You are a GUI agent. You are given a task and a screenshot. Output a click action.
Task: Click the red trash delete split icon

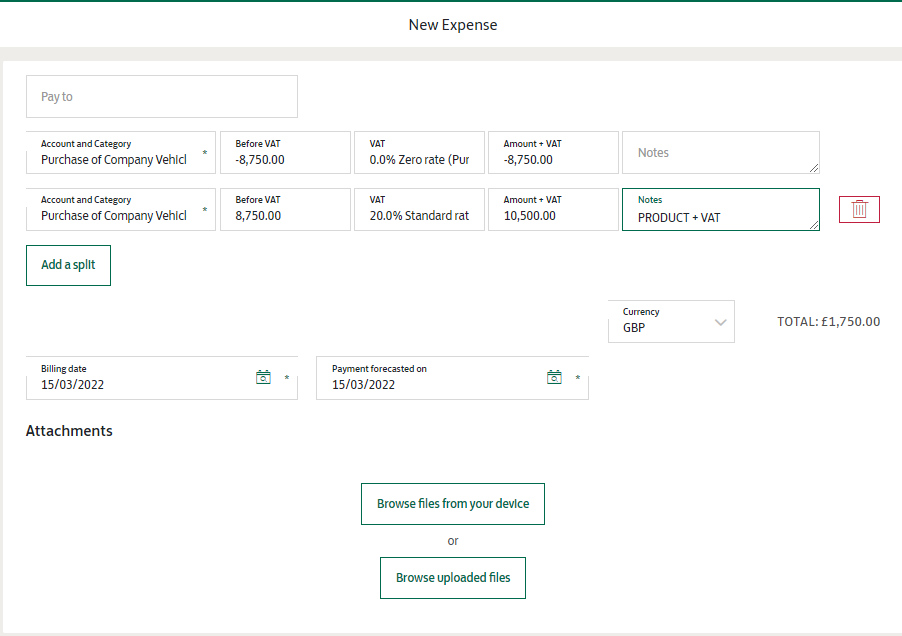click(859, 209)
